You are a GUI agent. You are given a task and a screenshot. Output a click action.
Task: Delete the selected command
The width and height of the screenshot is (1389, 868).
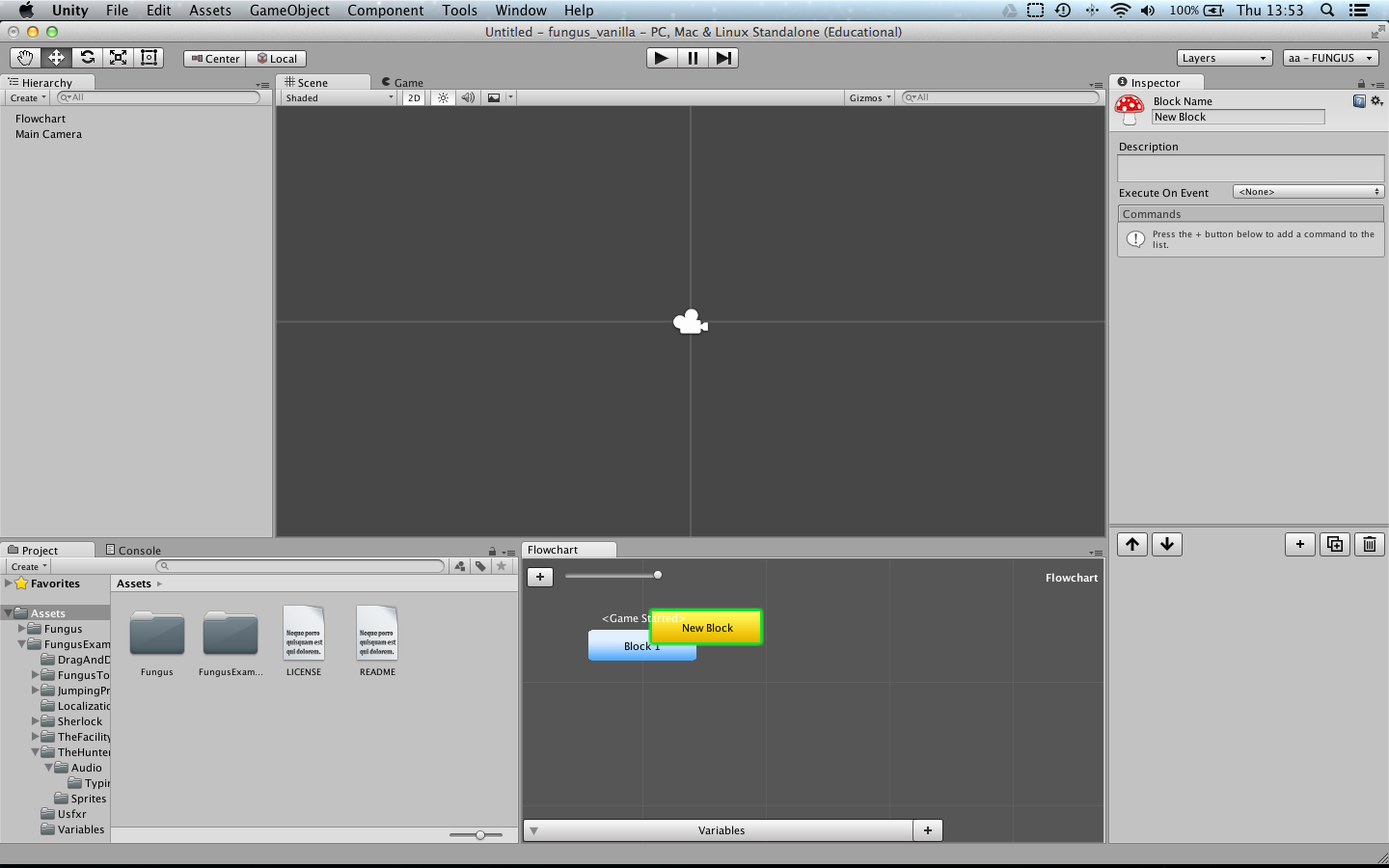(1370, 544)
